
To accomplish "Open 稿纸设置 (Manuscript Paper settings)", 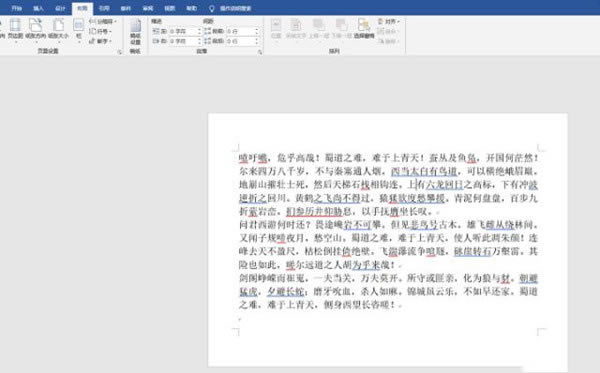I will pyautogui.click(x=135, y=32).
